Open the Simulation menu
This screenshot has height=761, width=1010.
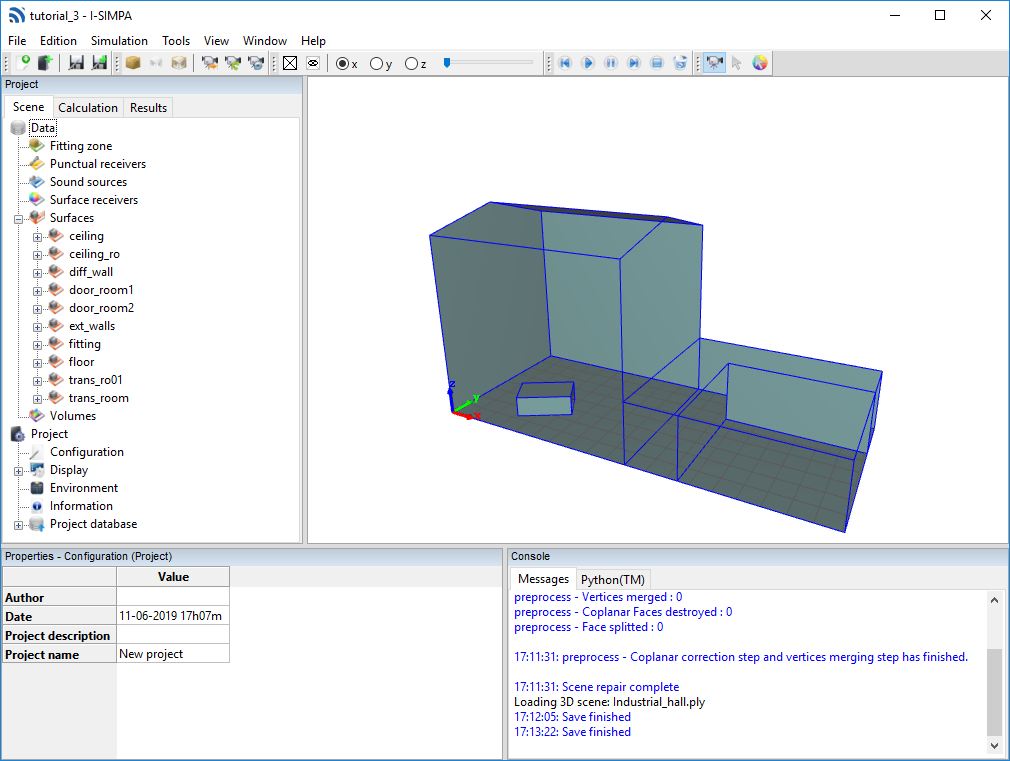[119, 41]
